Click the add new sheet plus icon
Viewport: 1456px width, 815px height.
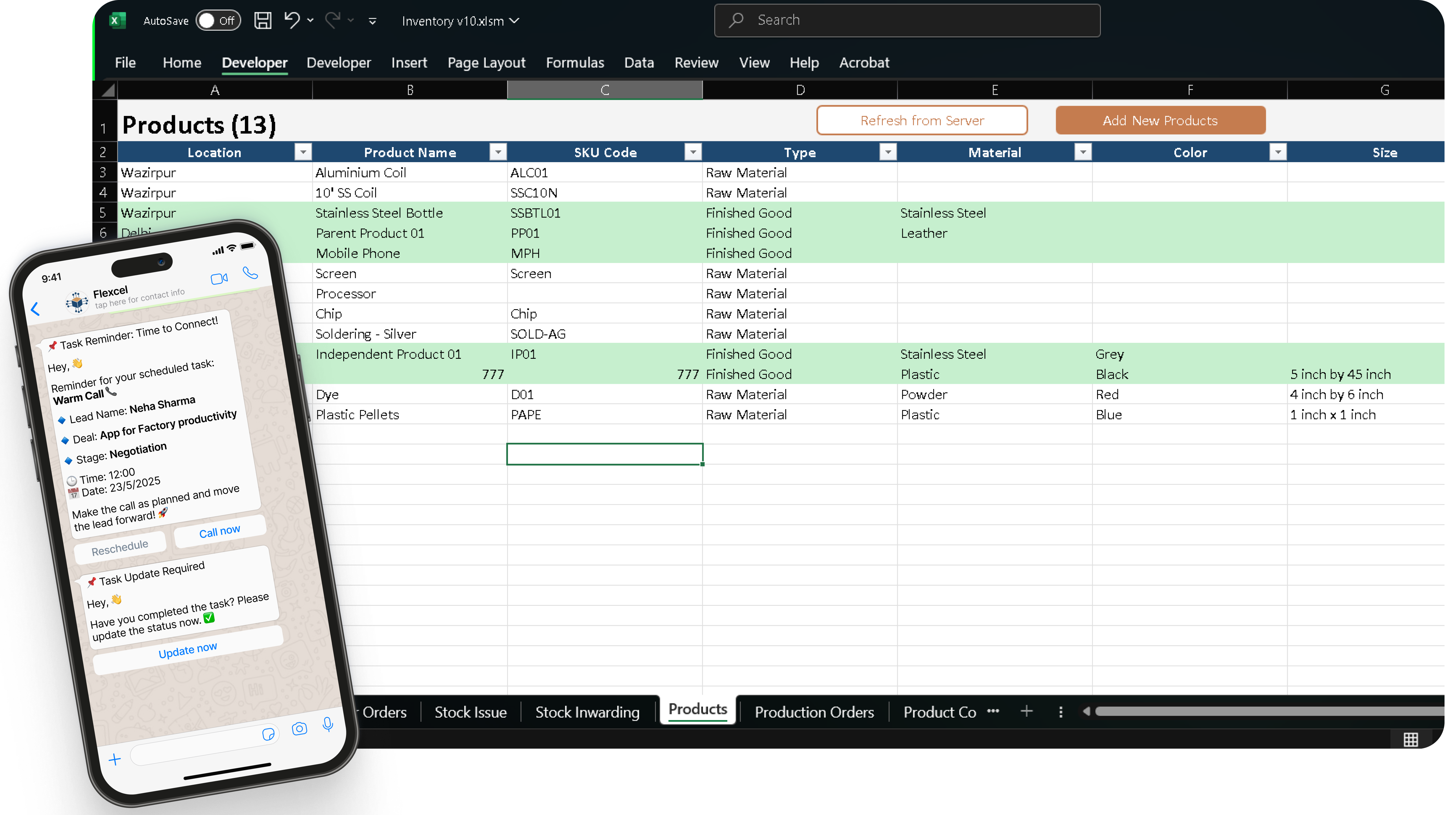tap(1026, 712)
